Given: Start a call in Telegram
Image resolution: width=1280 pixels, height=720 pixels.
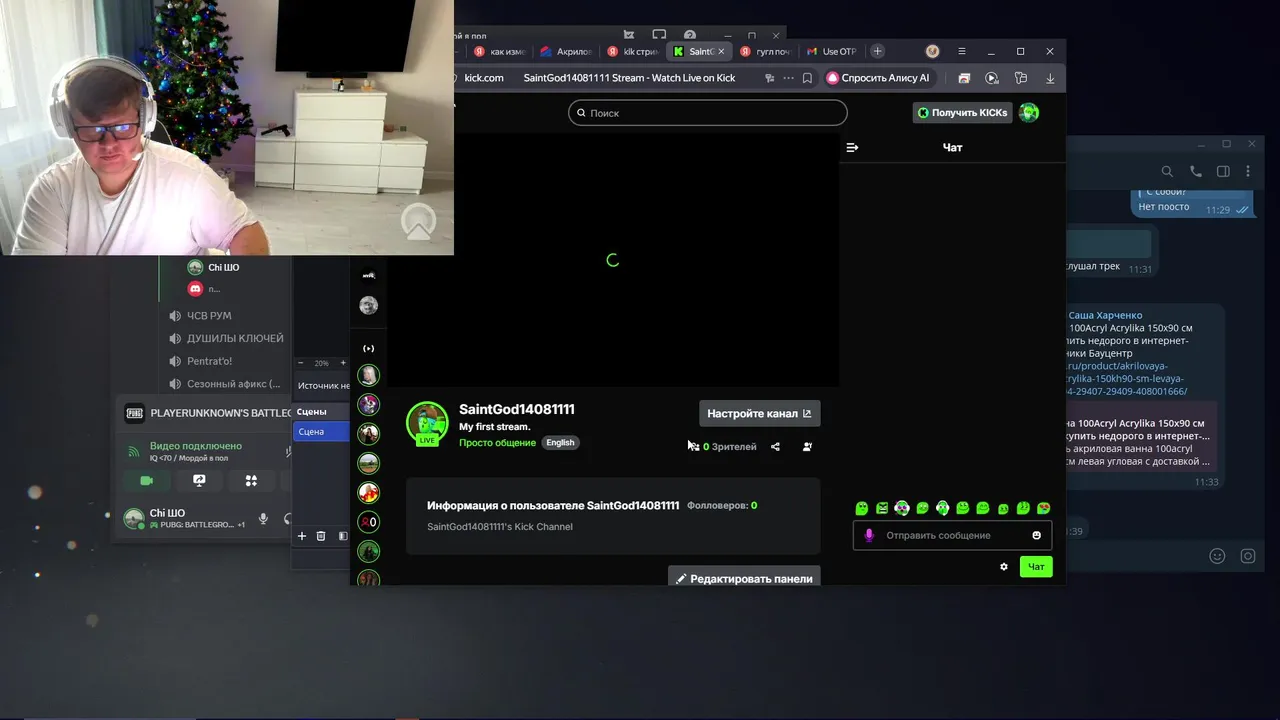Looking at the screenshot, I should click(x=1195, y=172).
